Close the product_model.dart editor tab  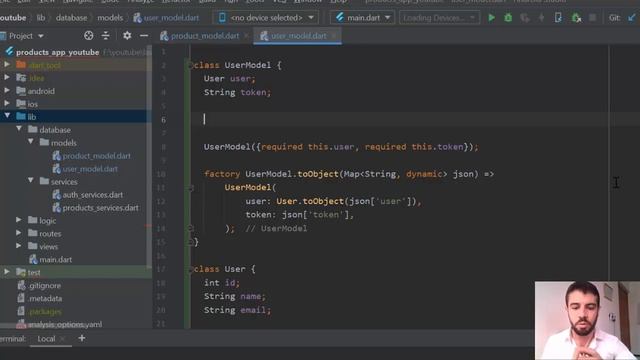(x=246, y=36)
